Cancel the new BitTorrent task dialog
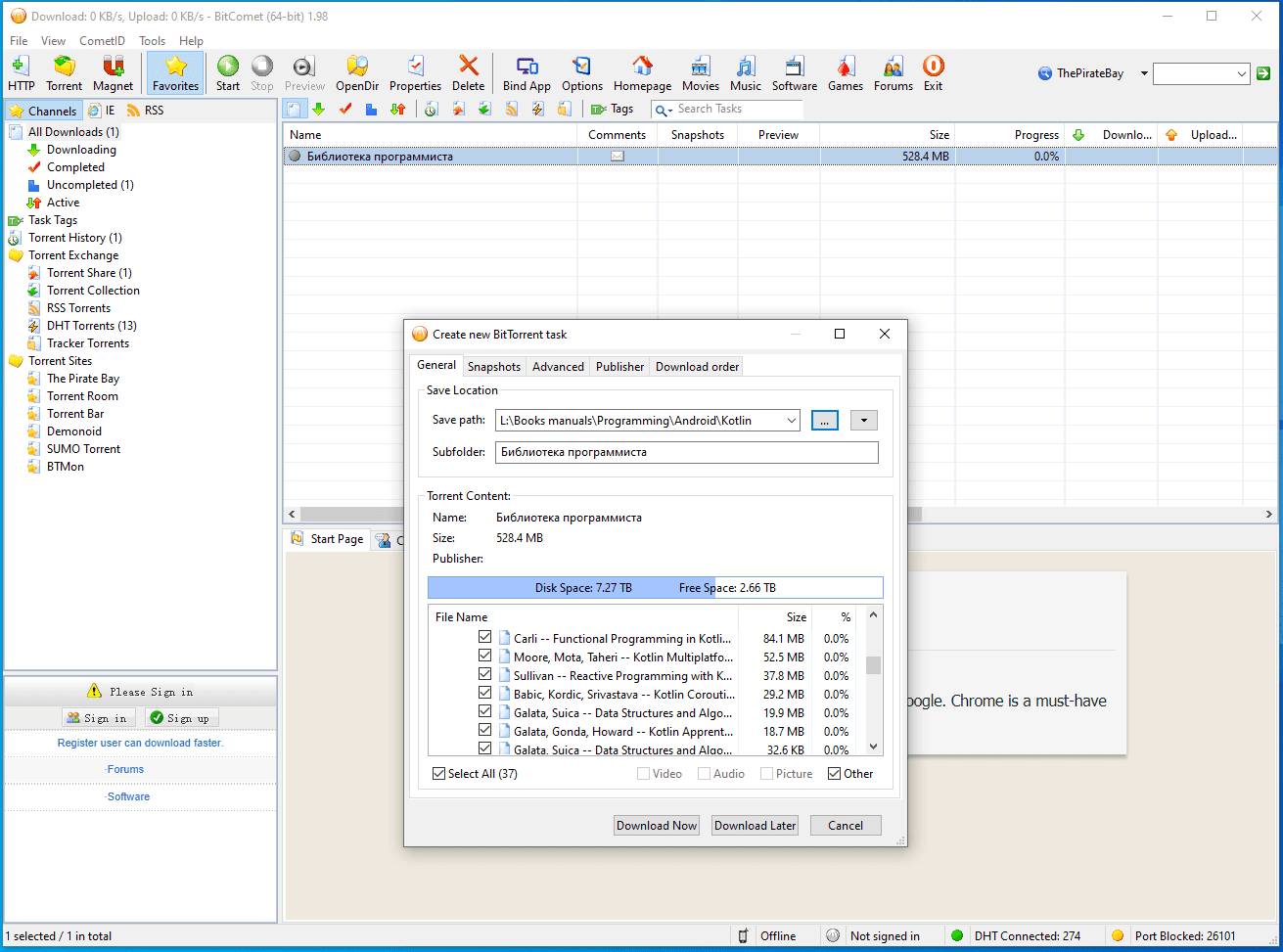 click(x=846, y=825)
